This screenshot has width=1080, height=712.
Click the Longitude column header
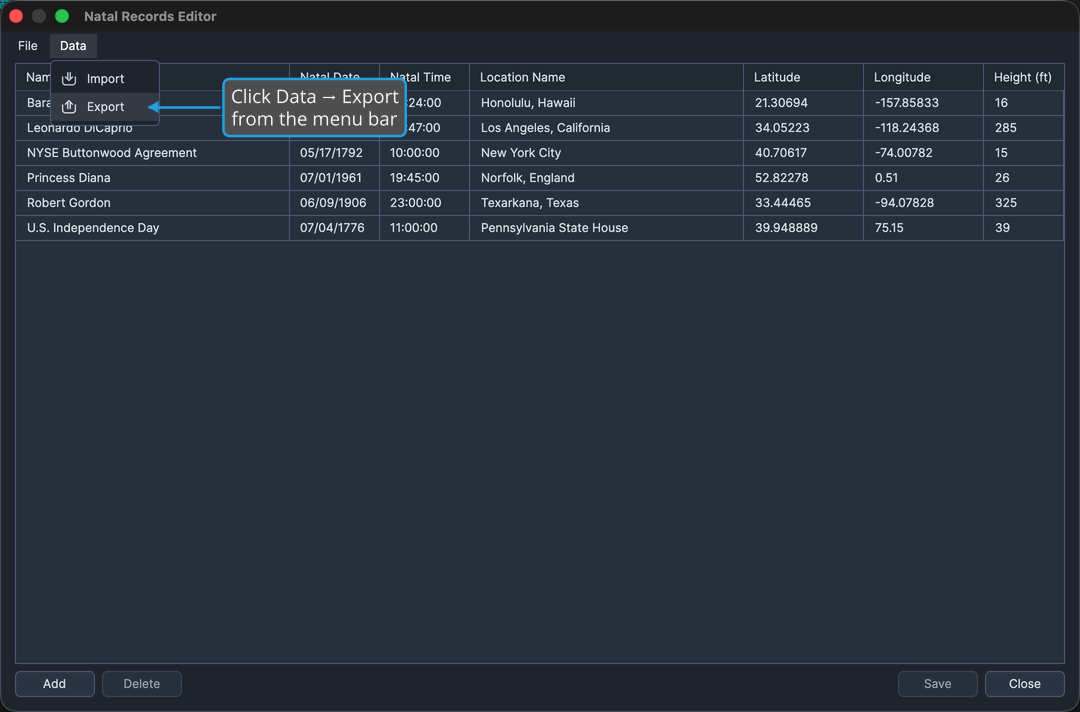(923, 77)
